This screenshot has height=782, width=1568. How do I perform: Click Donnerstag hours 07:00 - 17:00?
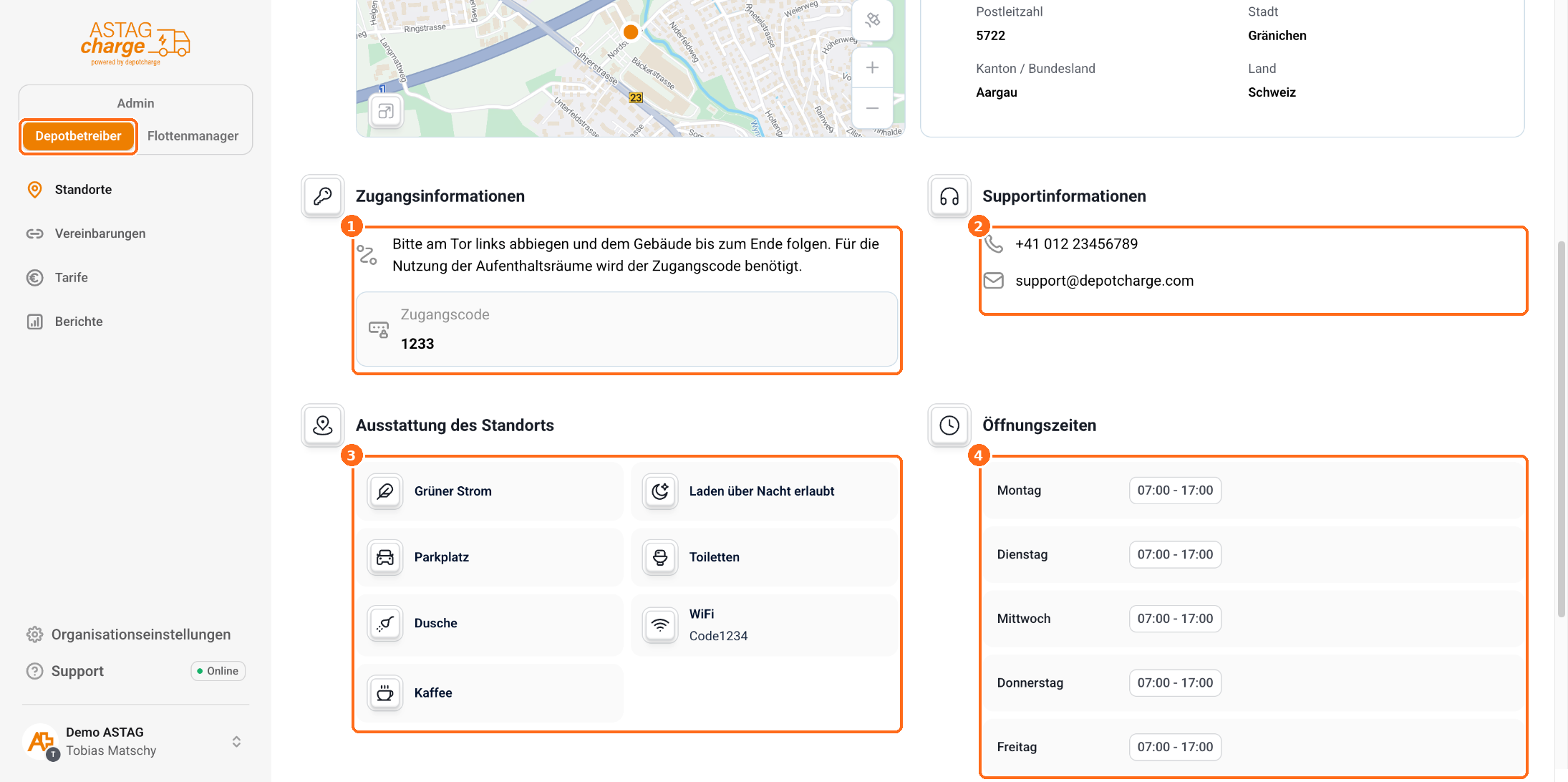1175,683
